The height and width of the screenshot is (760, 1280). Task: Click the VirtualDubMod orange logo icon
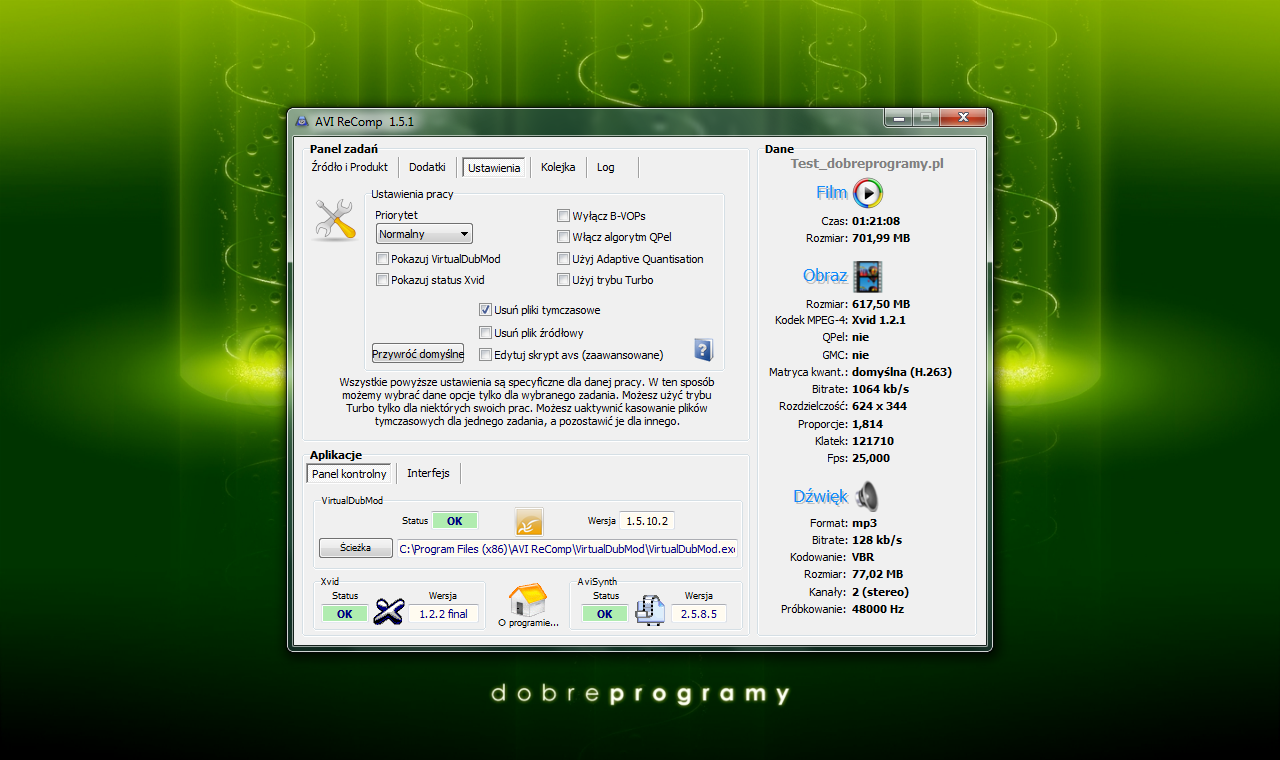(x=529, y=521)
